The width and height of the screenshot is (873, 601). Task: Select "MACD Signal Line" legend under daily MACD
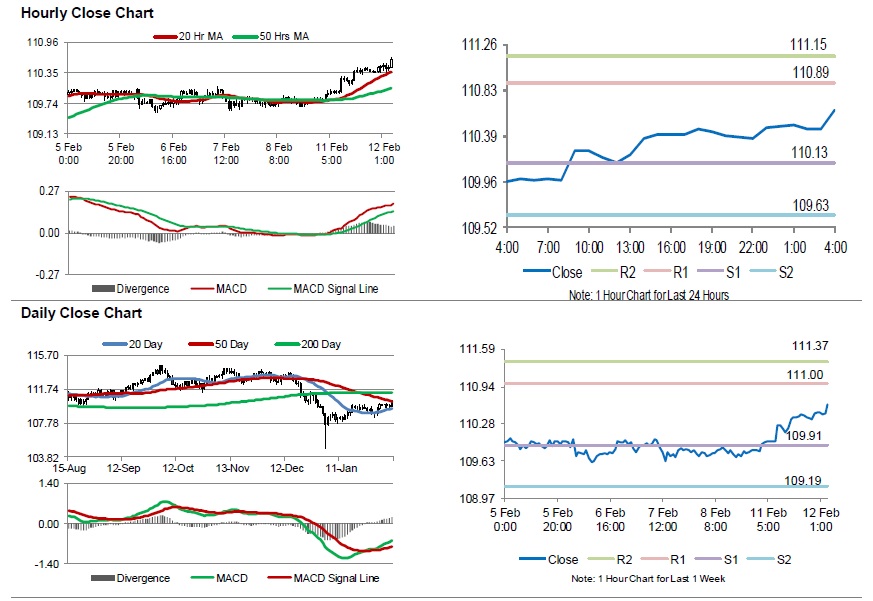pos(336,578)
